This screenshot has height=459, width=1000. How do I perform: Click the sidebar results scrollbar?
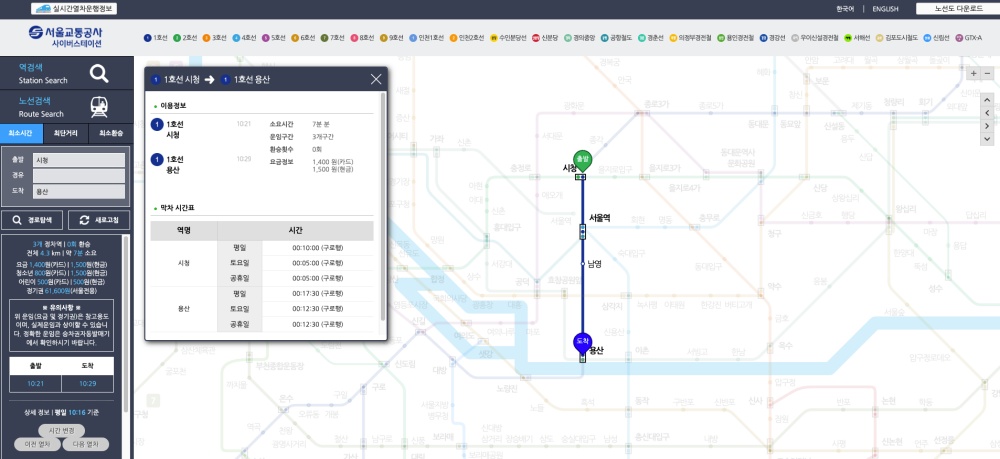pos(126,324)
